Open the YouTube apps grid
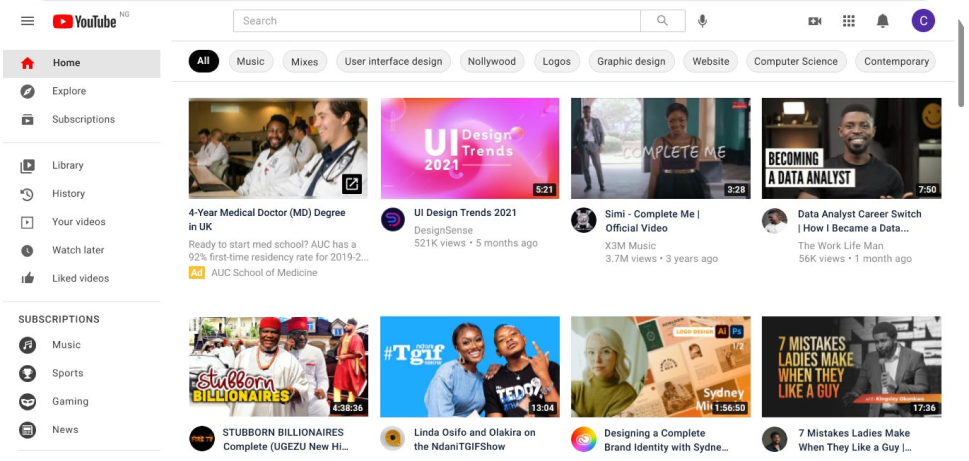This screenshot has height=461, width=969. [849, 21]
